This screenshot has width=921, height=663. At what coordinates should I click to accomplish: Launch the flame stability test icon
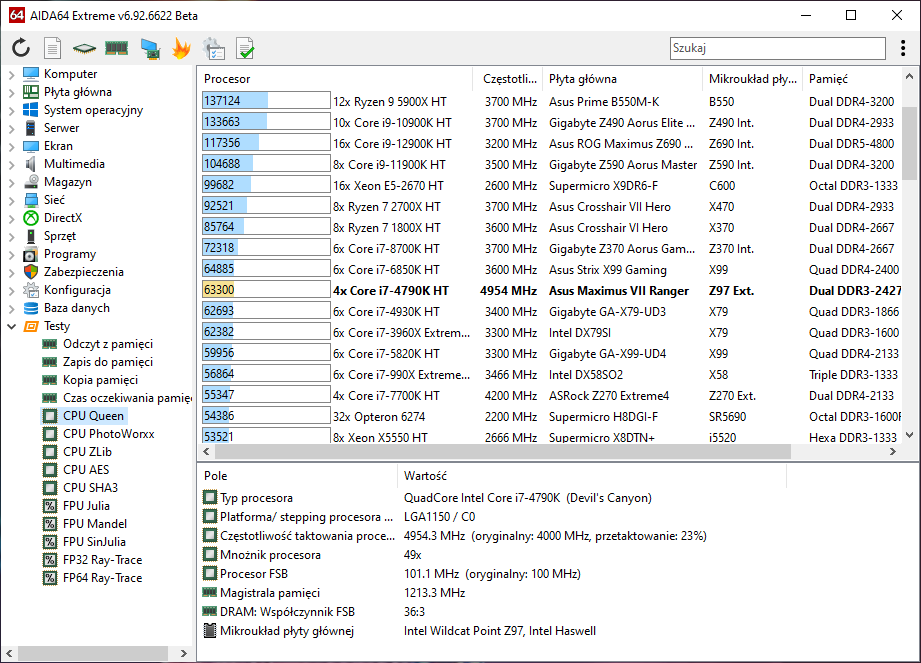(181, 48)
